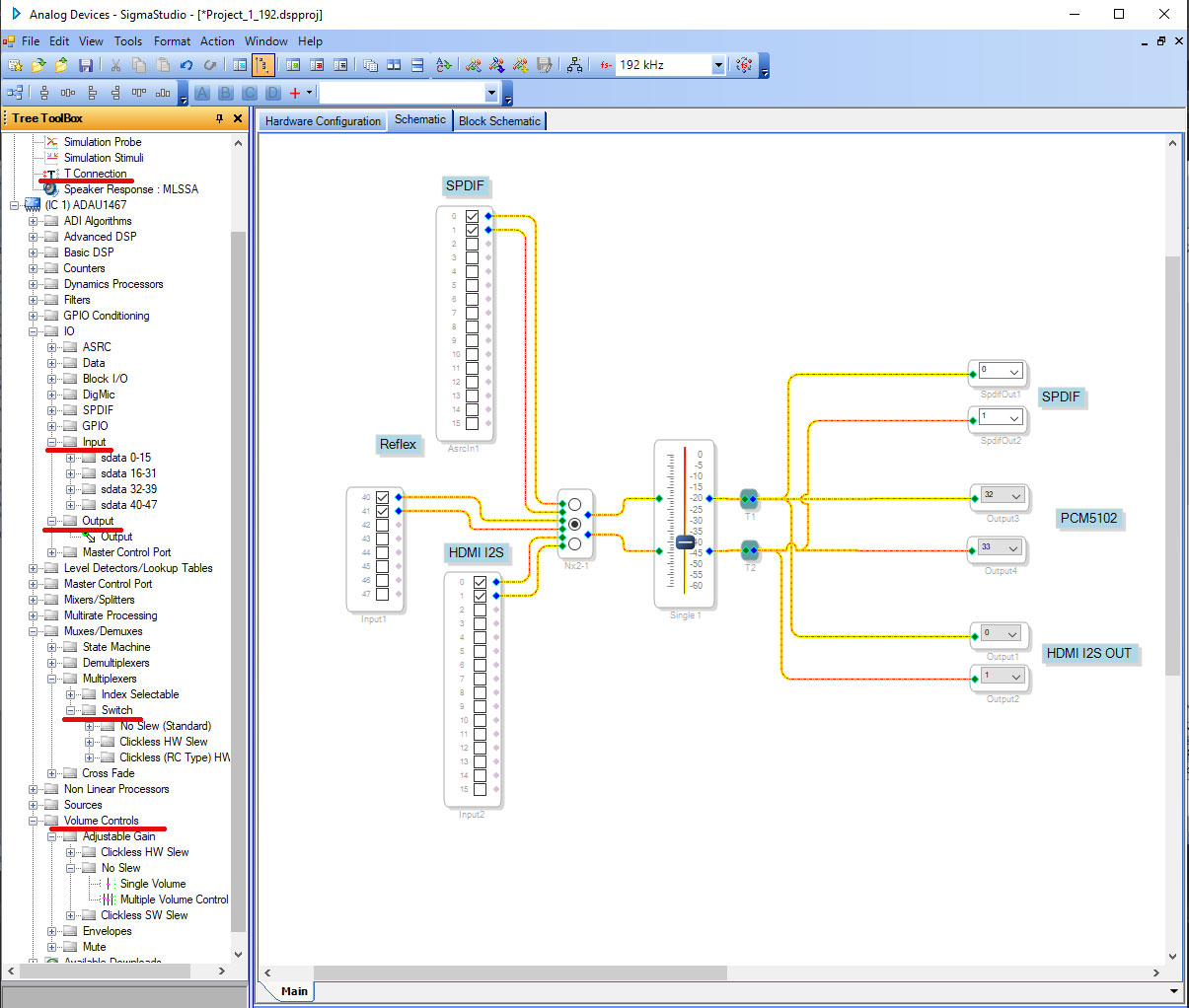
Task: Switch to Block Schematic tab
Action: coord(499,121)
